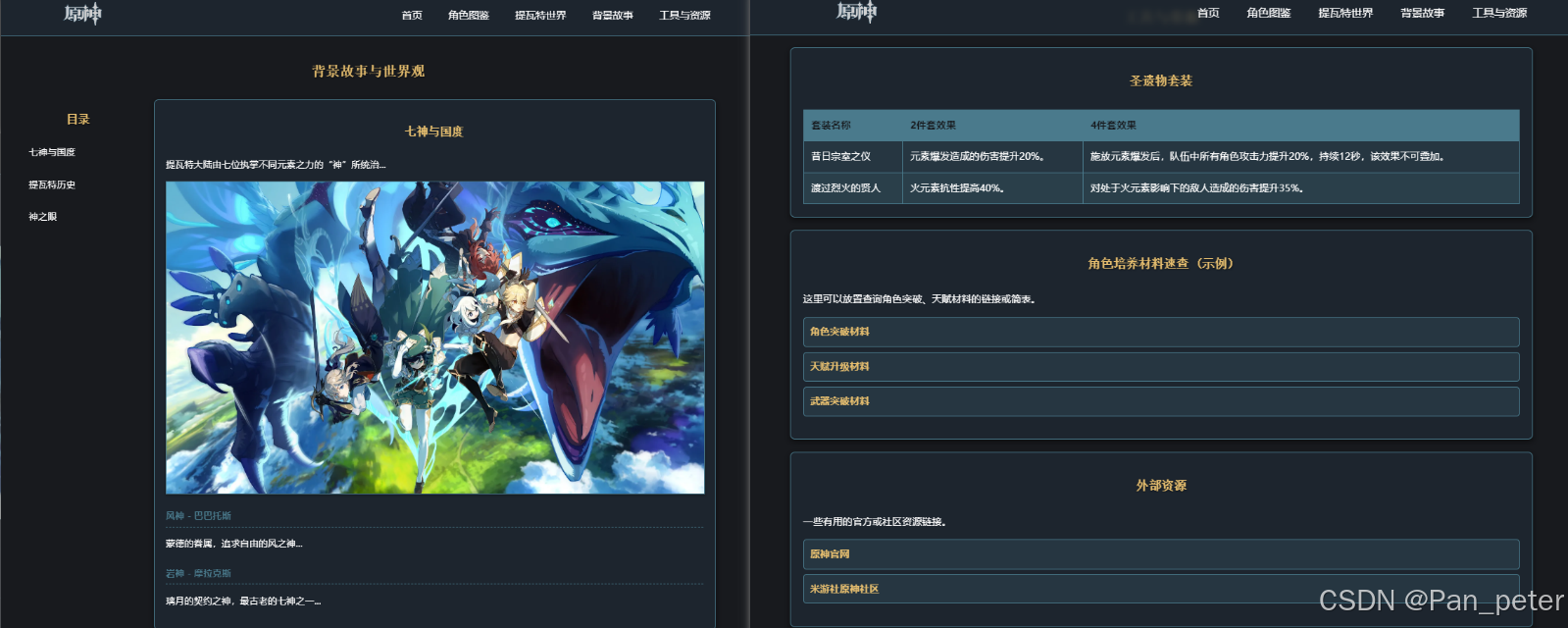Click the Genshin logo in left page header
The width and height of the screenshot is (1568, 628).
click(83, 14)
